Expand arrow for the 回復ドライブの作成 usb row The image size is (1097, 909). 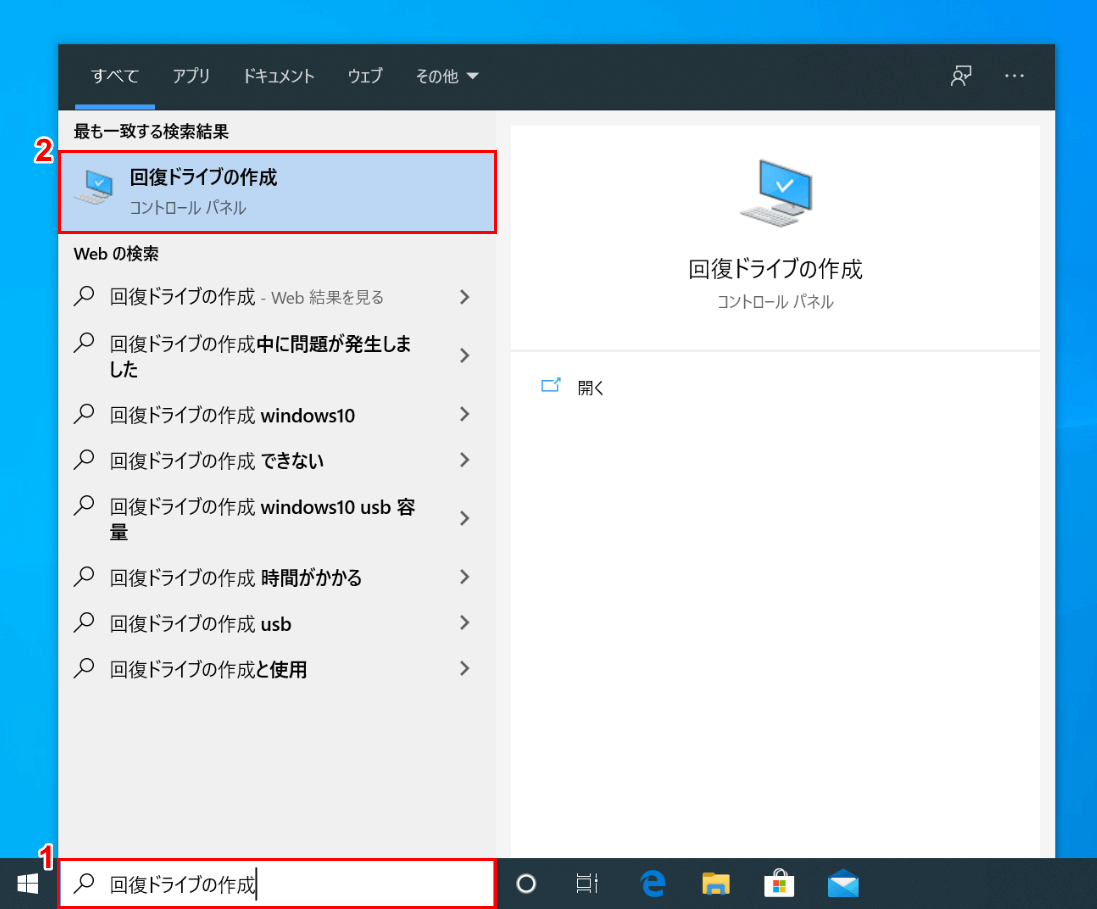(465, 623)
